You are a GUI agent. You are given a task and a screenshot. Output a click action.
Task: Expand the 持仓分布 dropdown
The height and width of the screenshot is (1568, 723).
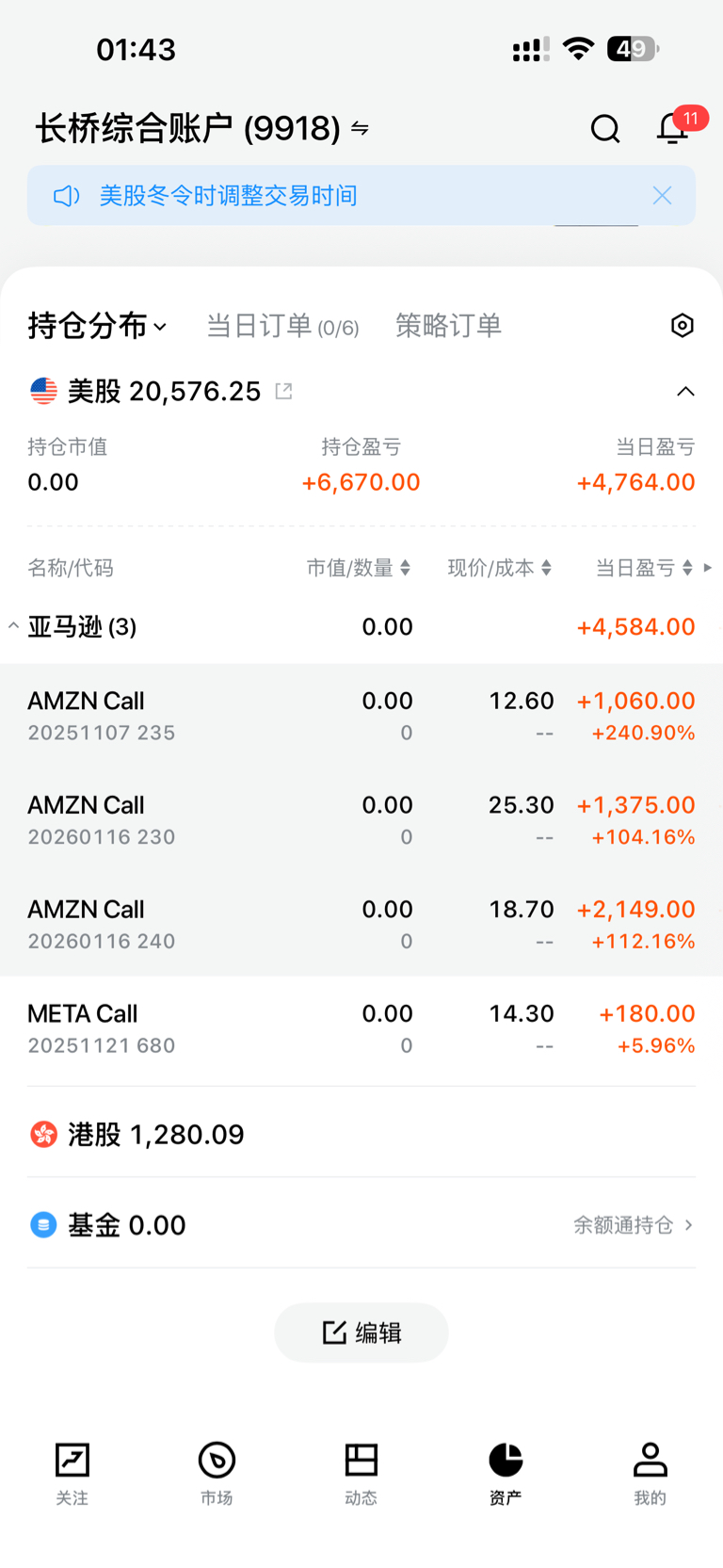pos(97,326)
